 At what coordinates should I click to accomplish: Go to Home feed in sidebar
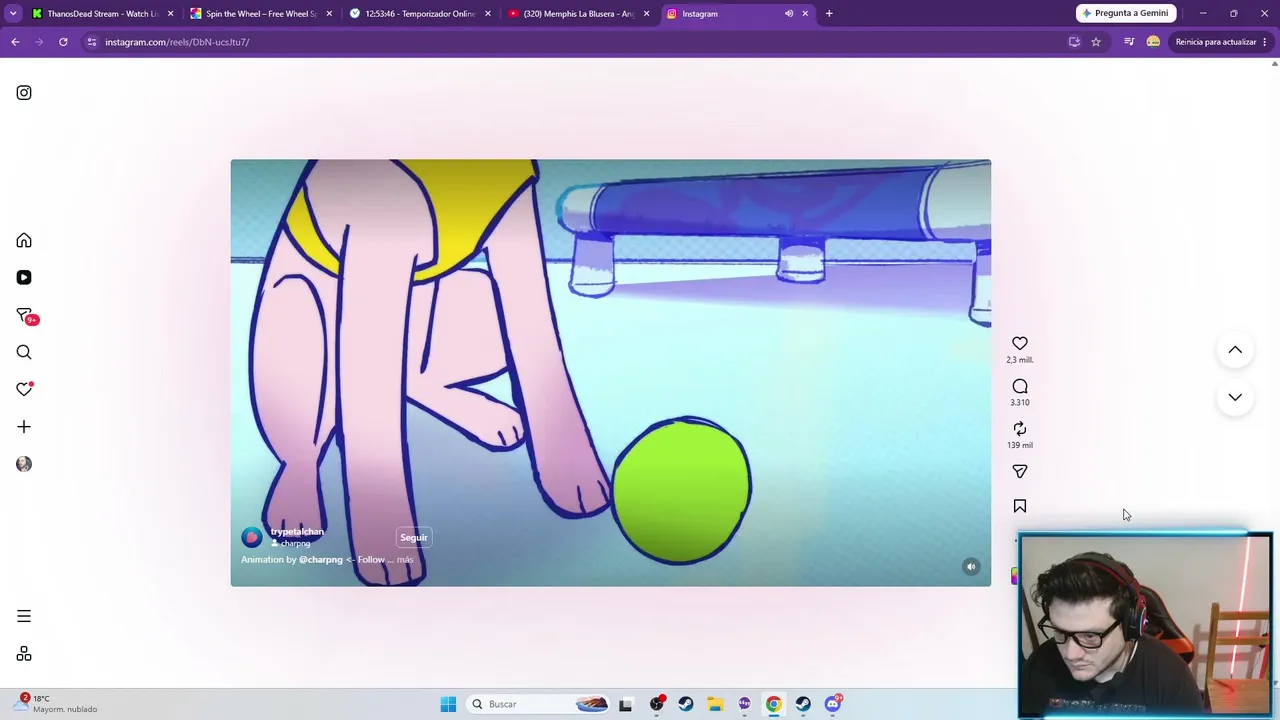pyautogui.click(x=24, y=241)
